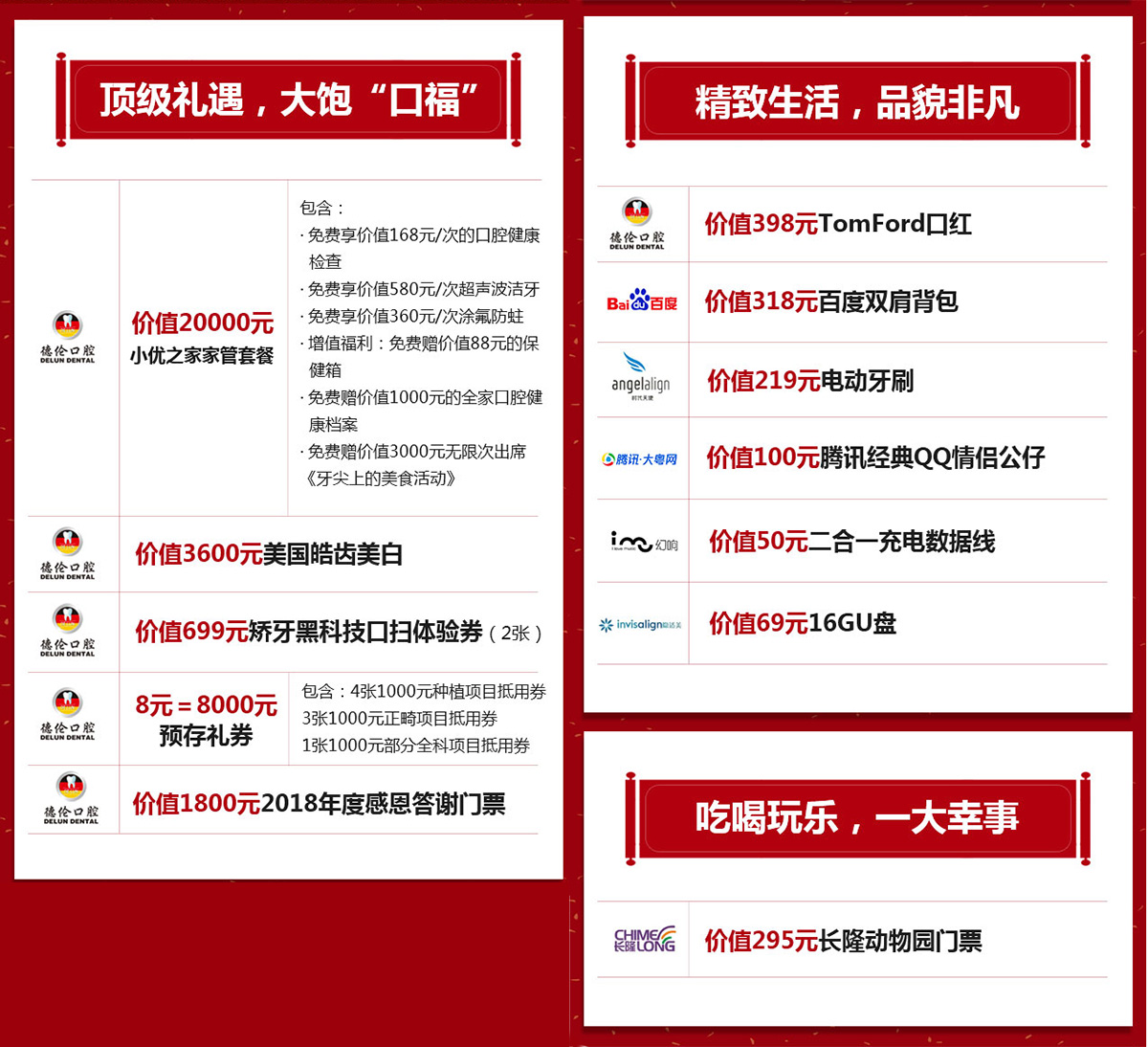Click 价值100元腾讯经典QQ情侣公仔 text
Screen dimensions: 1148x1047
point(875,457)
